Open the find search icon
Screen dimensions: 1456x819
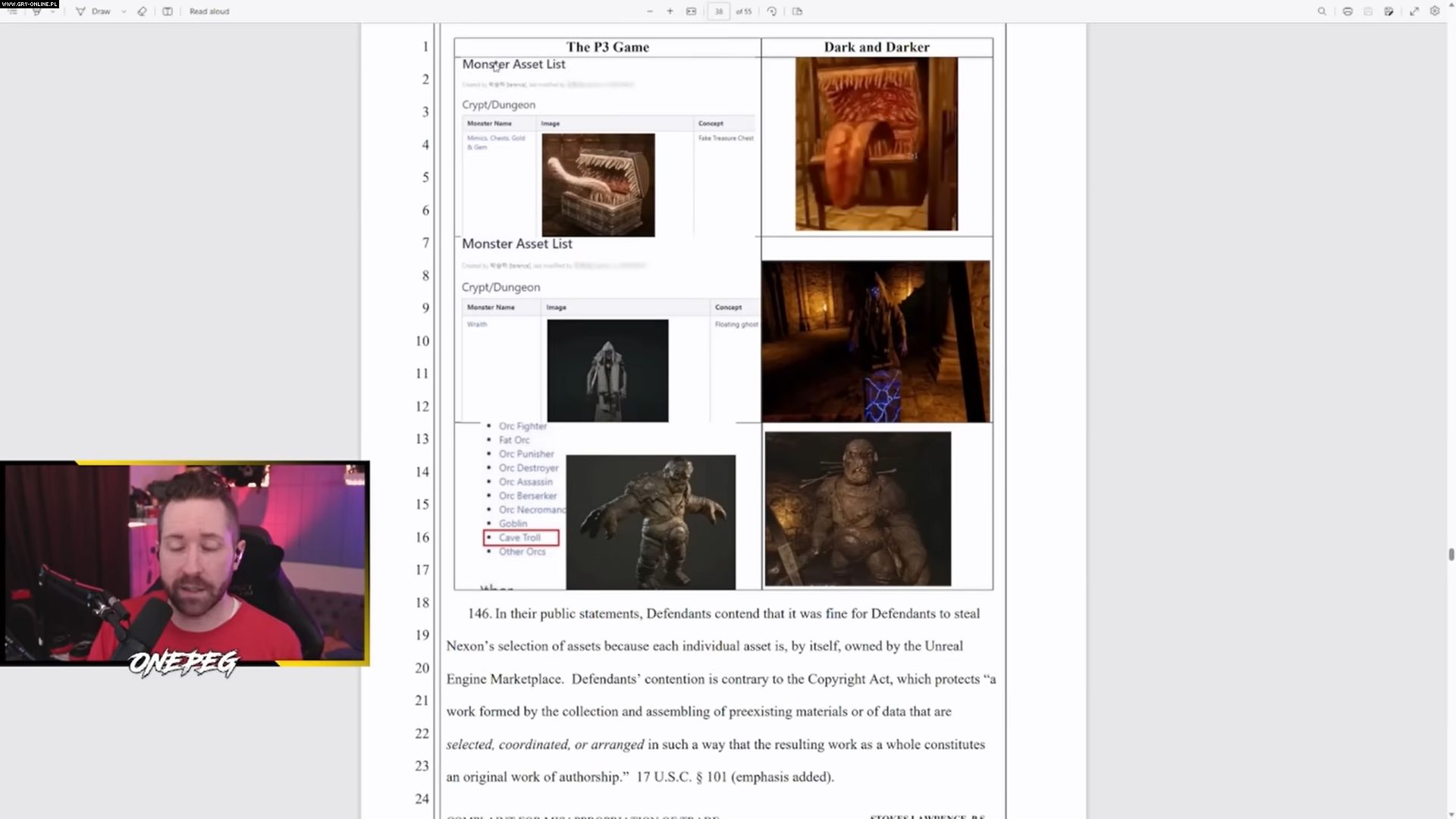[1322, 11]
